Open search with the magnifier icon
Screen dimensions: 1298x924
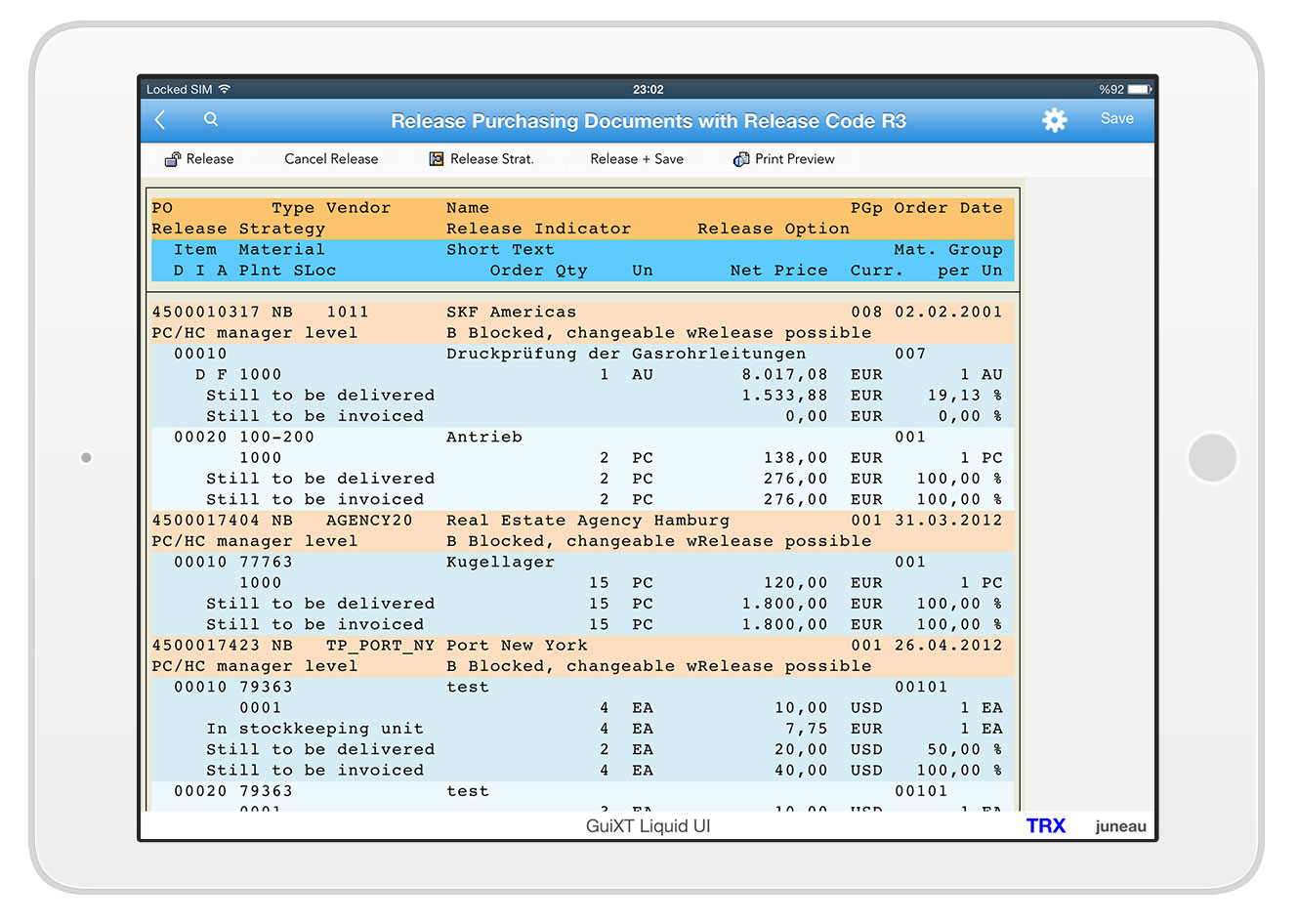click(211, 120)
